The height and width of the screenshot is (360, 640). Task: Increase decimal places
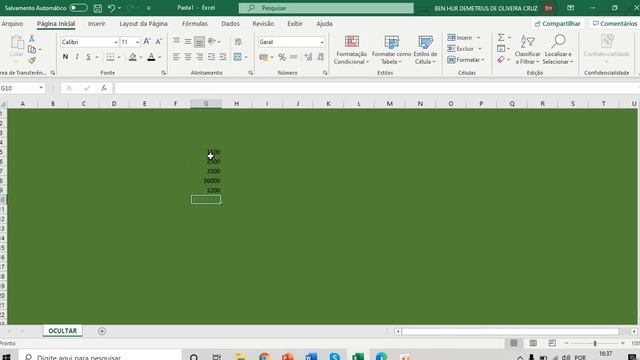[308, 57]
